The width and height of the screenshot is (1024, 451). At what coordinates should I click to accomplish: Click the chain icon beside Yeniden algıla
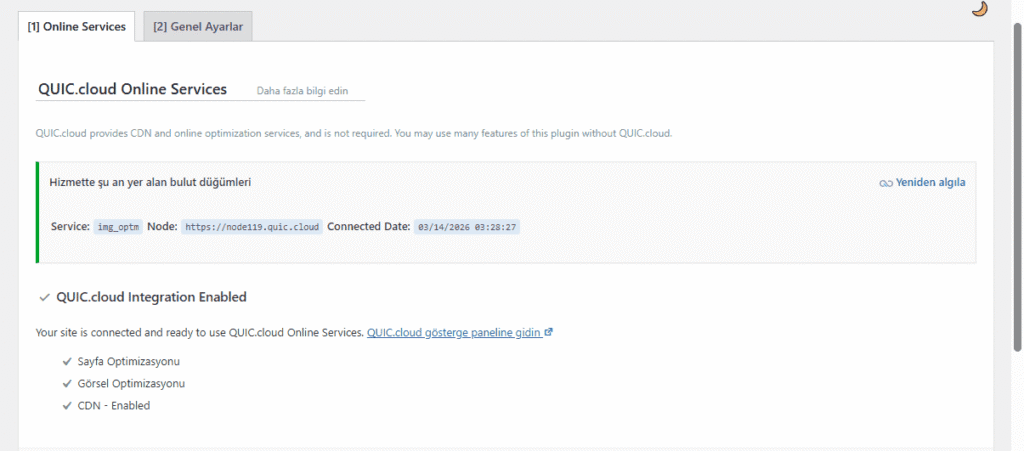(884, 183)
